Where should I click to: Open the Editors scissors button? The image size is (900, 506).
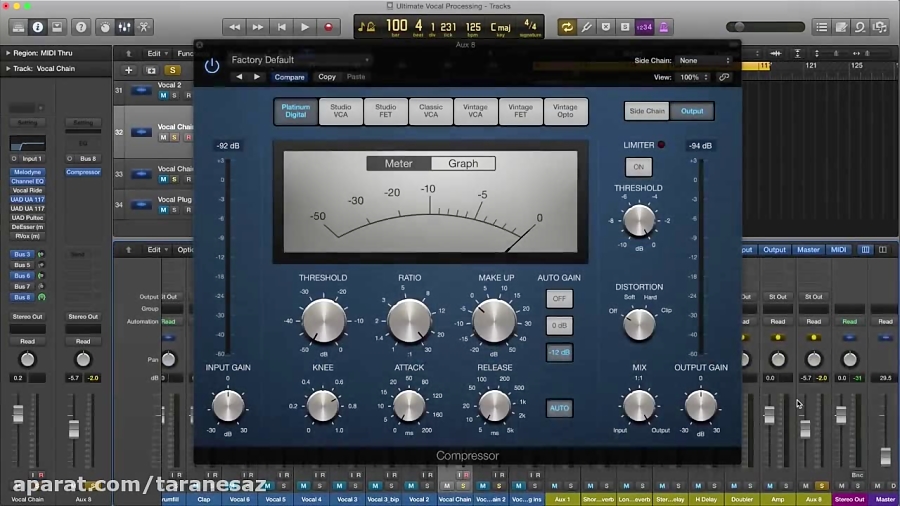143,27
